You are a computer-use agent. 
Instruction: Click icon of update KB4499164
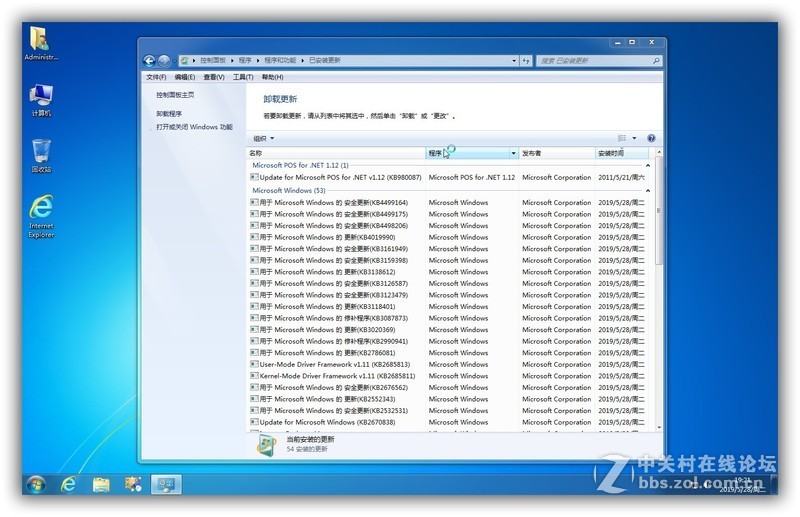tap(254, 202)
